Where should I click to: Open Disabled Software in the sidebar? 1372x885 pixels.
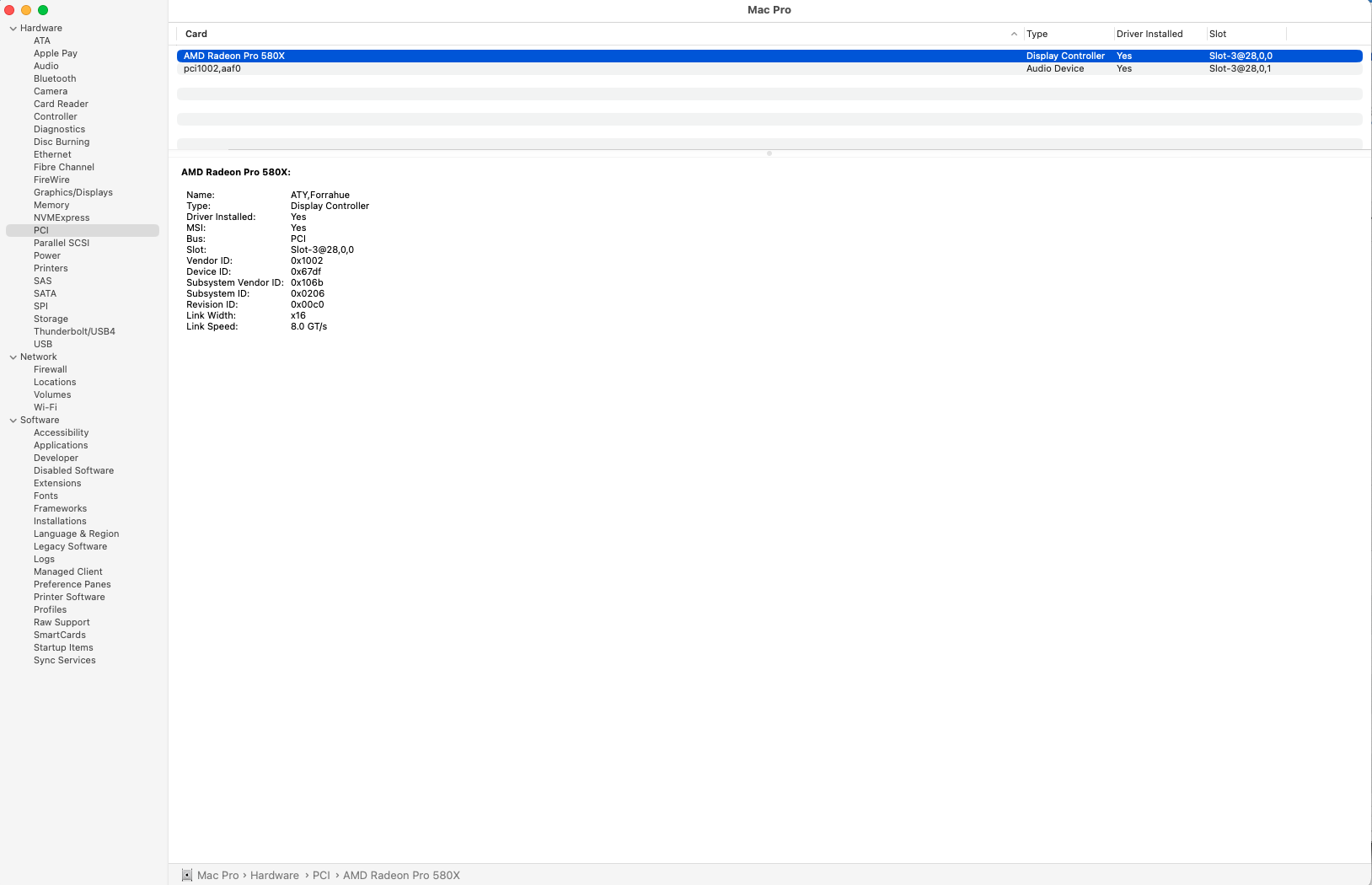pyautogui.click(x=73, y=471)
